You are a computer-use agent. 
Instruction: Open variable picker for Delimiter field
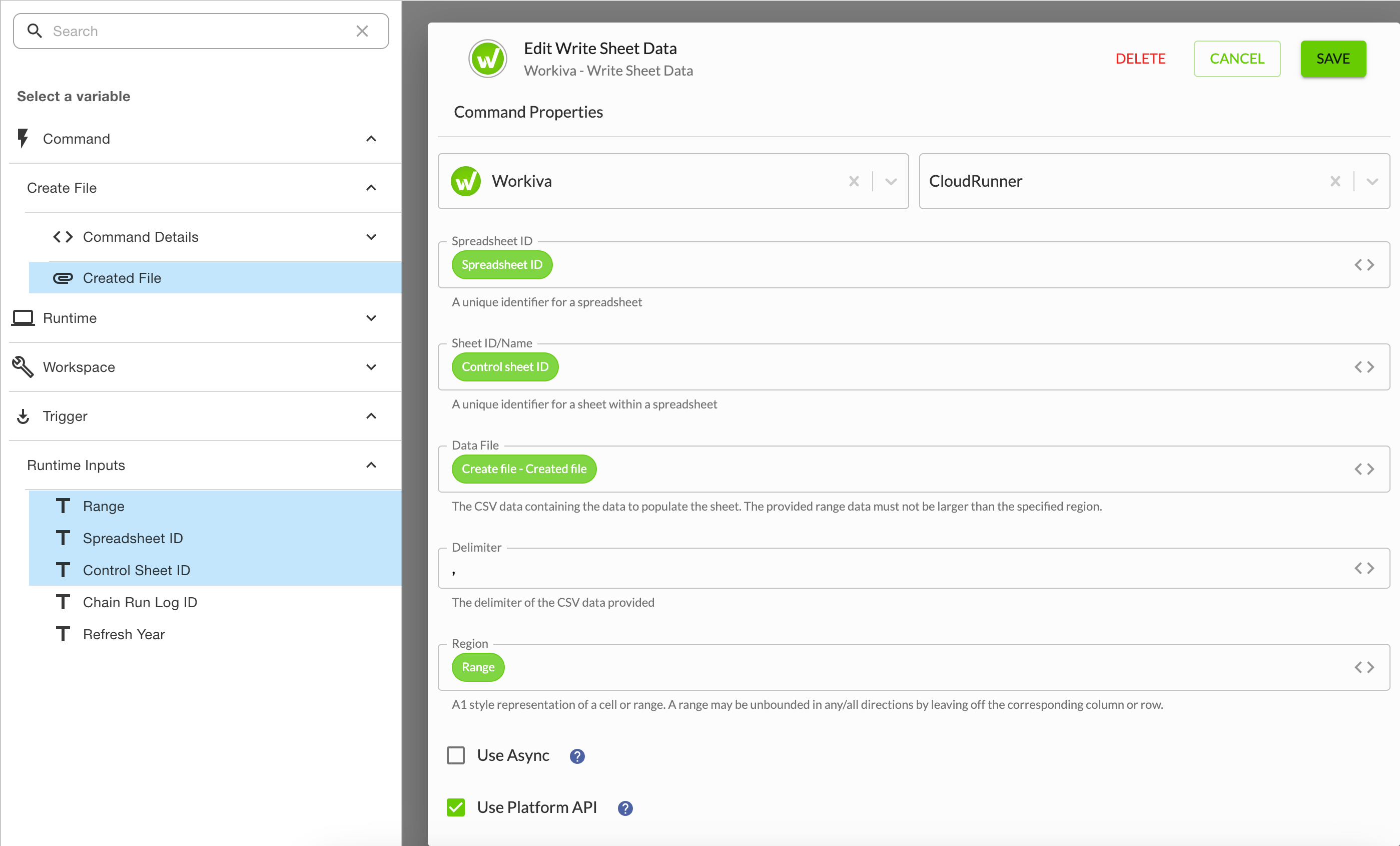(1363, 568)
